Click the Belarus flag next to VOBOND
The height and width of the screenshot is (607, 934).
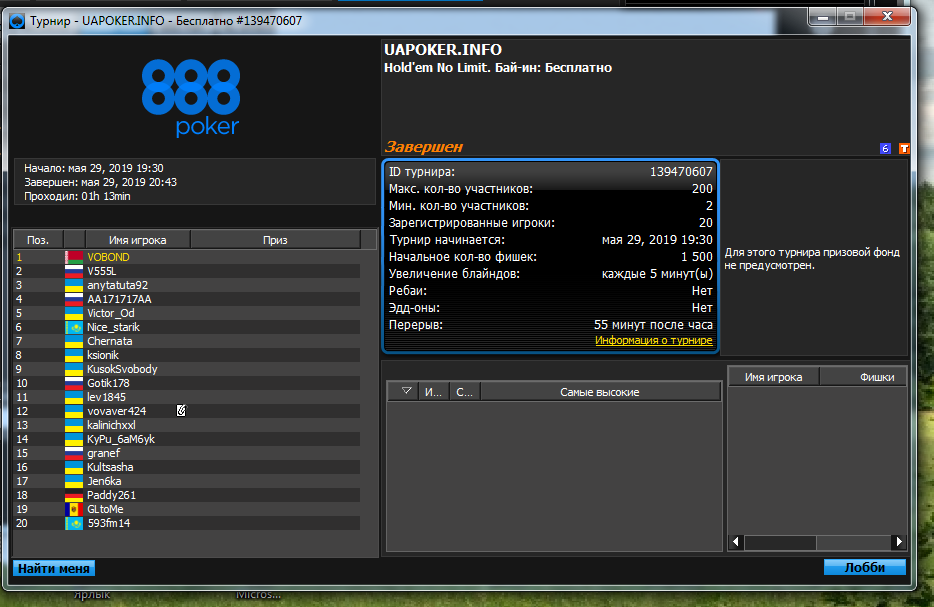pos(74,257)
